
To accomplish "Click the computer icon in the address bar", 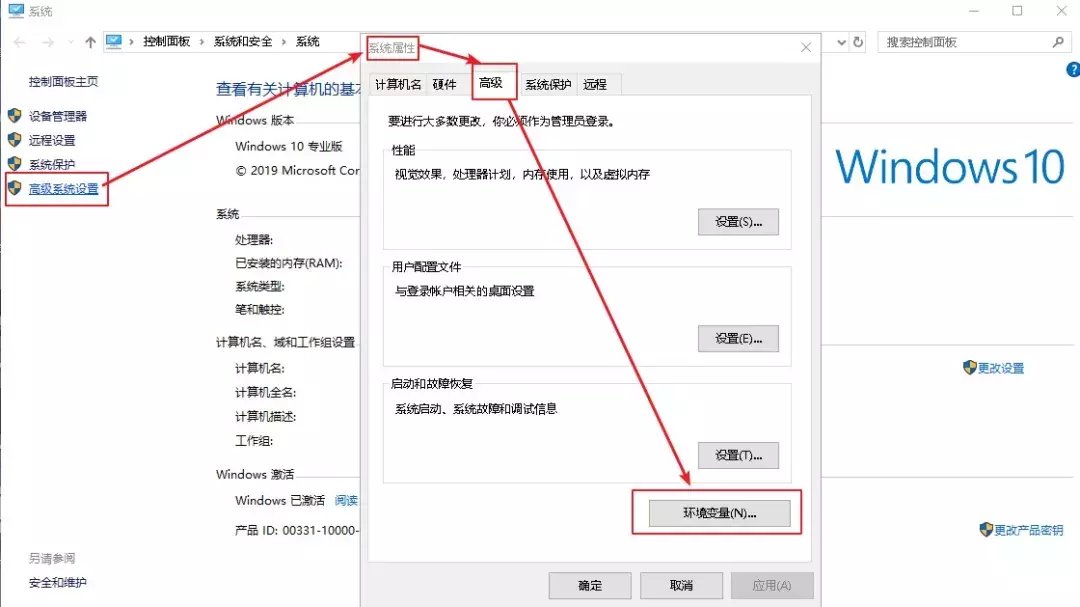I will click(114, 41).
